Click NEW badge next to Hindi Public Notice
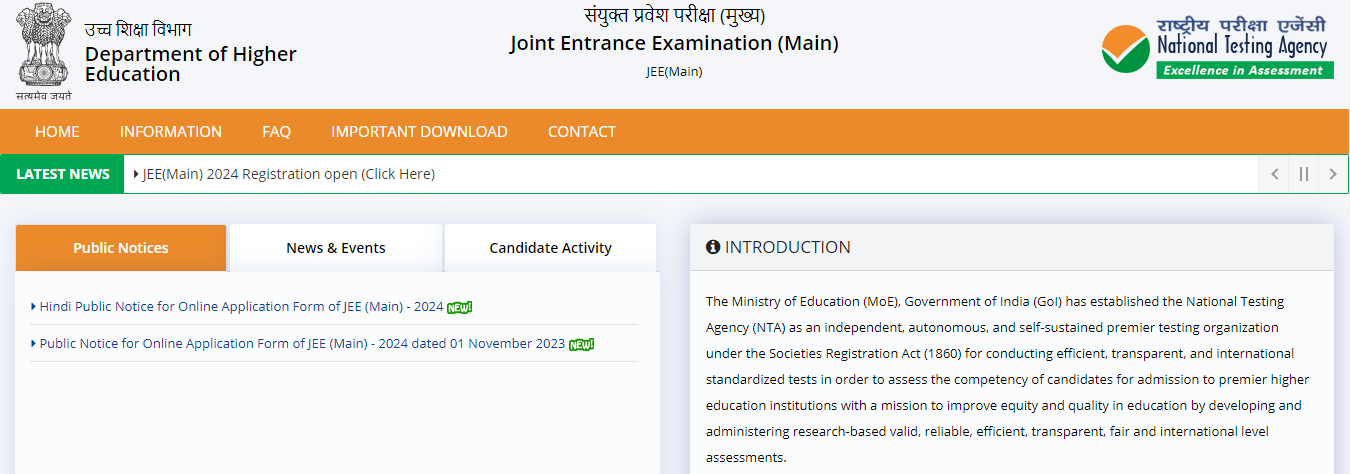Viewport: 1350px width, 474px height. 459,307
